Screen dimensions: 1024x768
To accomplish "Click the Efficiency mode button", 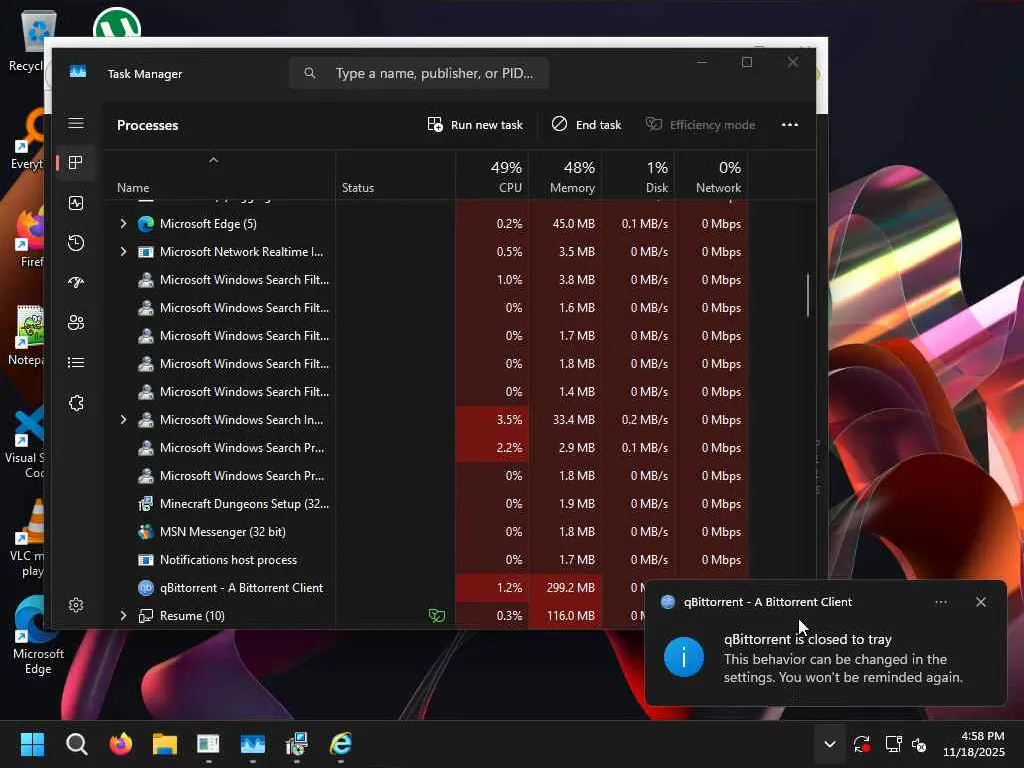I will 700,125.
